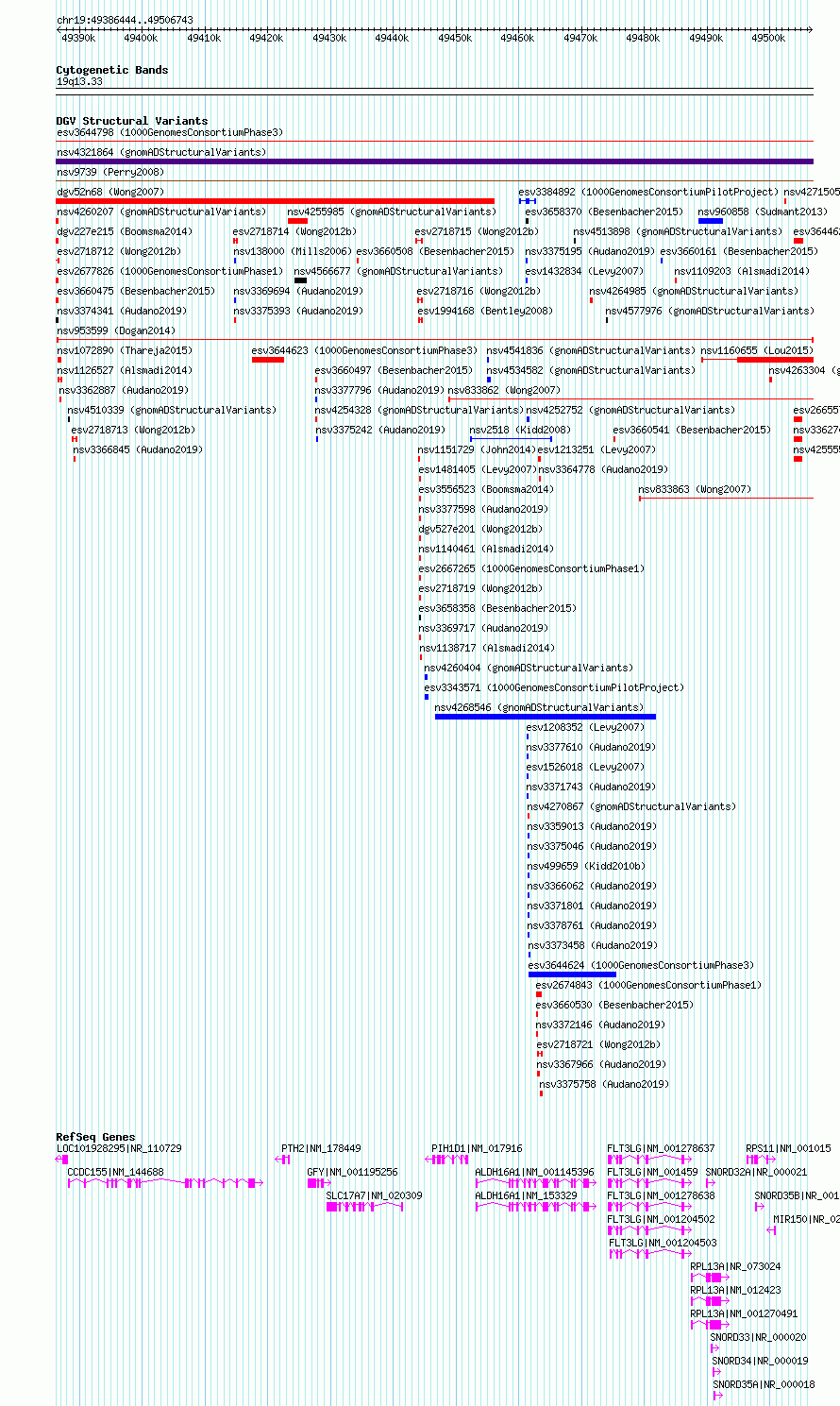Select the purple nsv4321864 variant bar

[x=434, y=161]
